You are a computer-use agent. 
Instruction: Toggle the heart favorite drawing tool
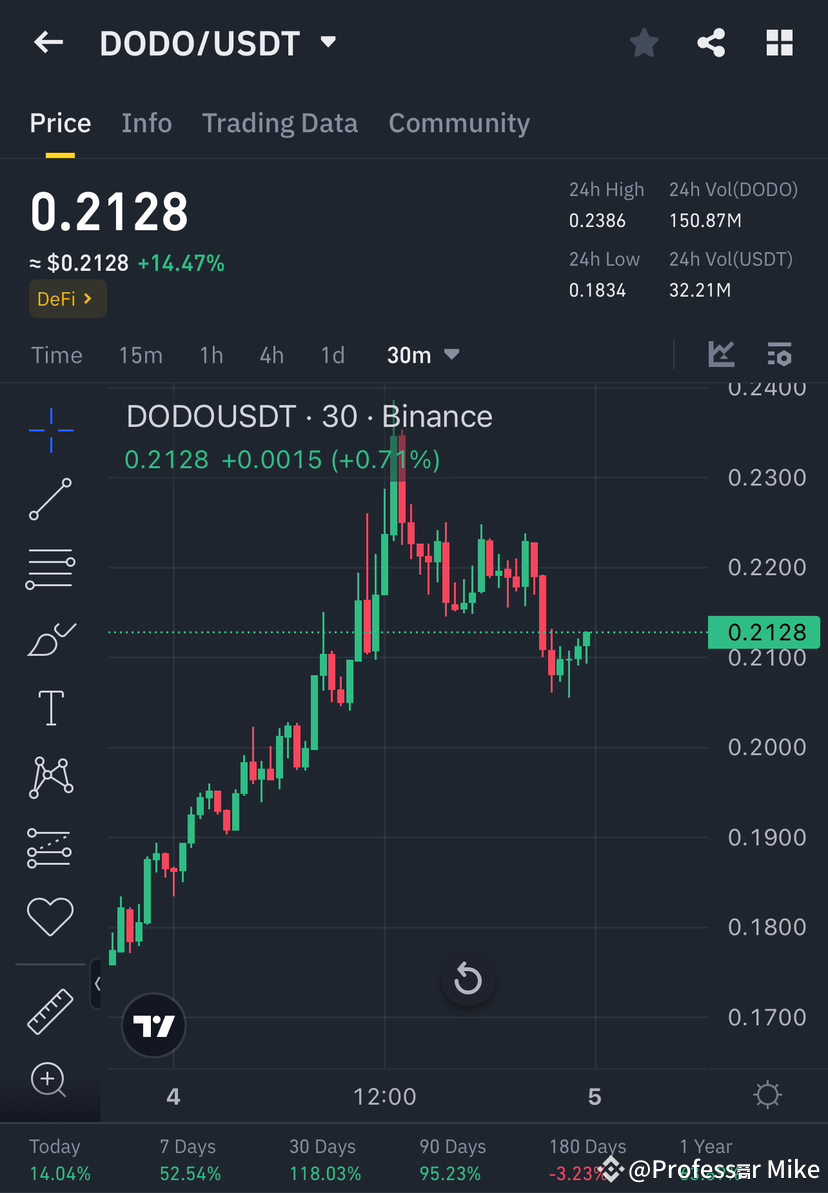[50, 916]
